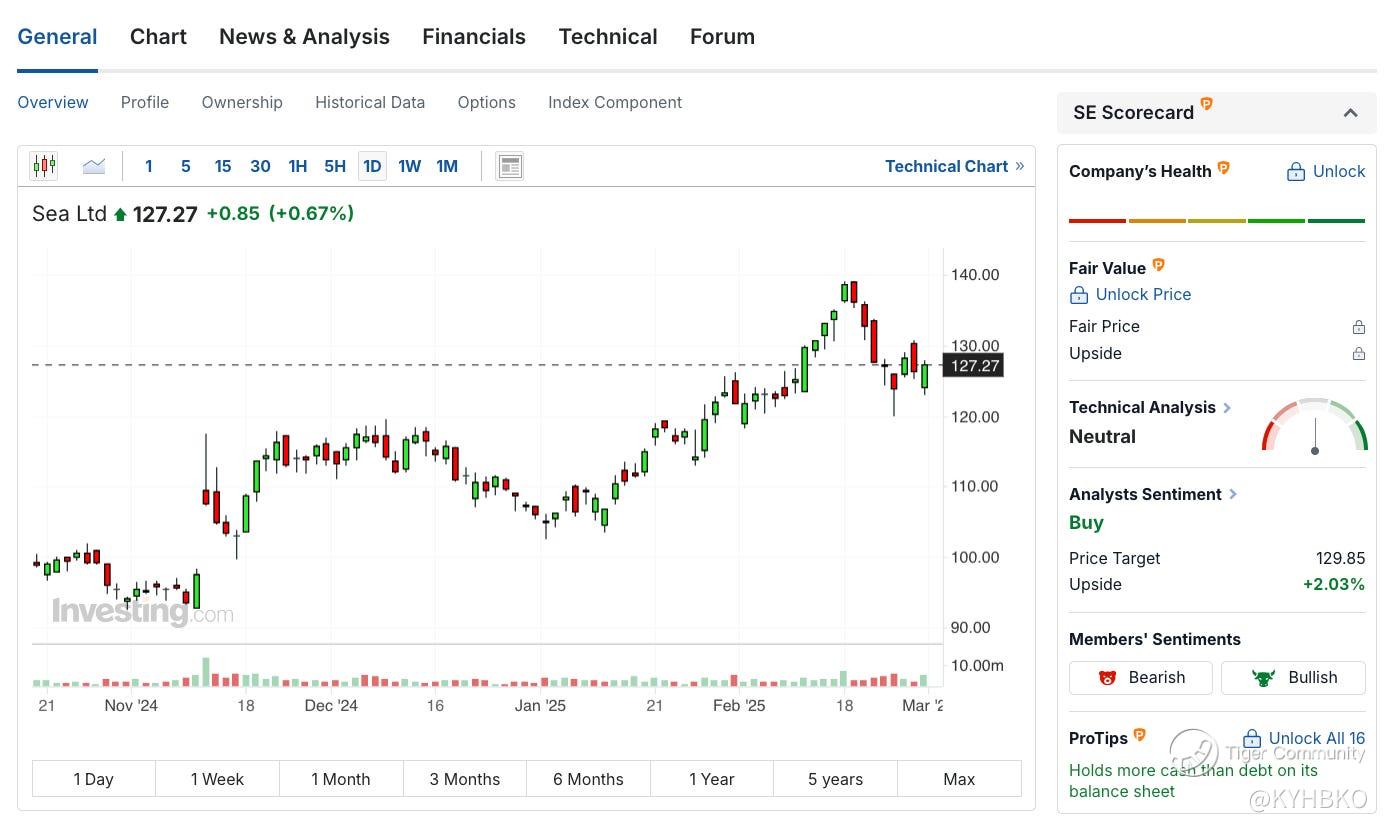Viewport: 1394px width, 830px height.
Task: Click lock icon beside Unlock in Company's Health
Action: point(1296,172)
